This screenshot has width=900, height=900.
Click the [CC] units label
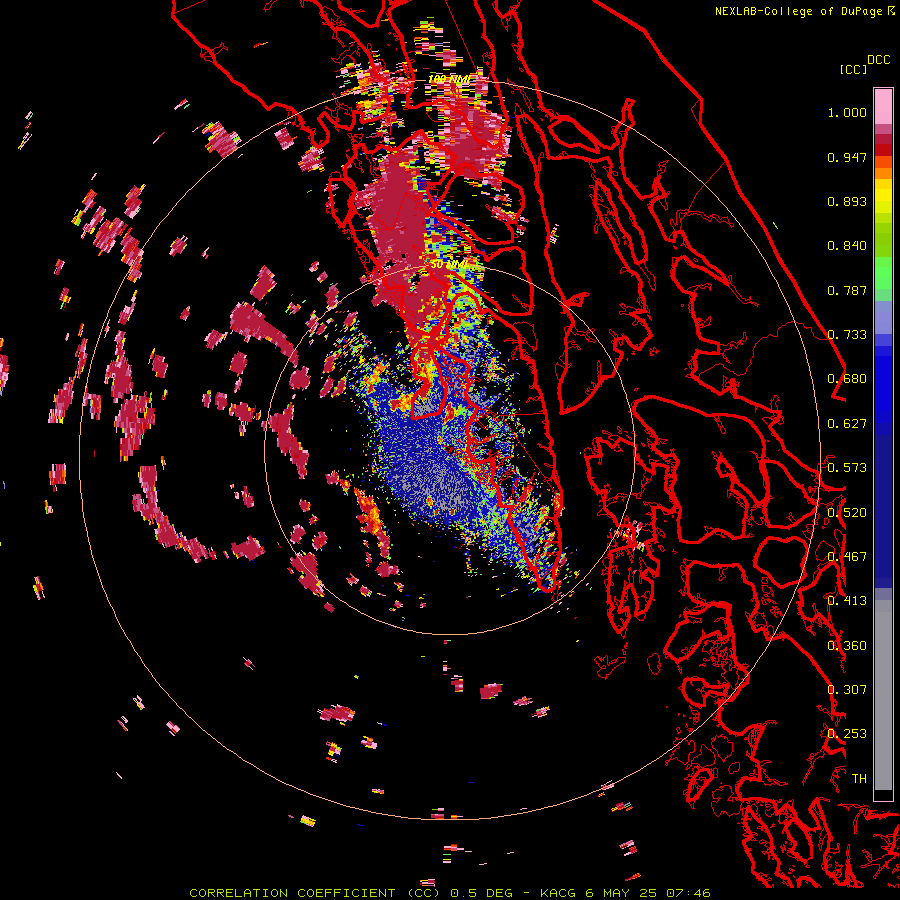(x=853, y=69)
